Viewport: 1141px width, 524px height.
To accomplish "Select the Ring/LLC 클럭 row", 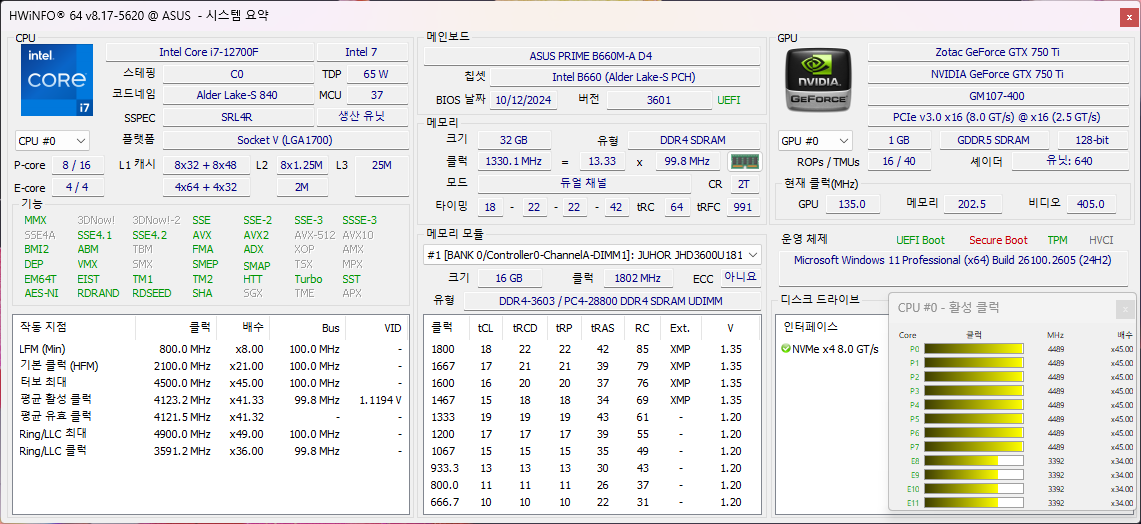I will tap(211, 450).
